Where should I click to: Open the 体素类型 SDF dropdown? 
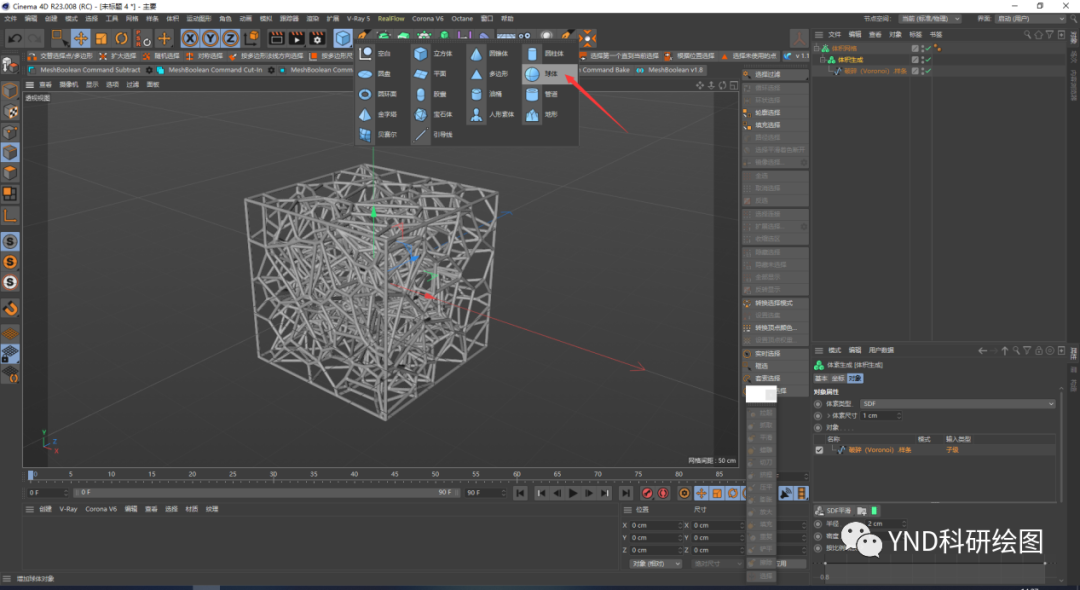point(957,403)
